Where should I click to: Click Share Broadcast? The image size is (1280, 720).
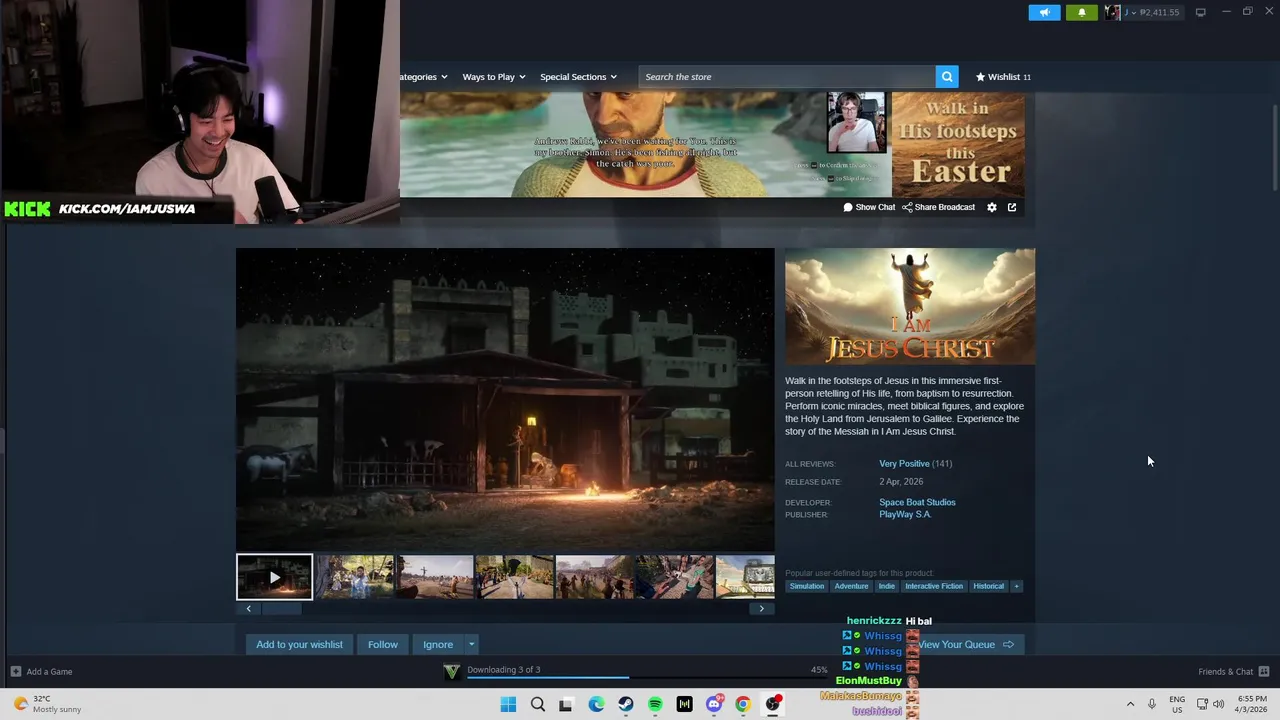[x=938, y=207]
